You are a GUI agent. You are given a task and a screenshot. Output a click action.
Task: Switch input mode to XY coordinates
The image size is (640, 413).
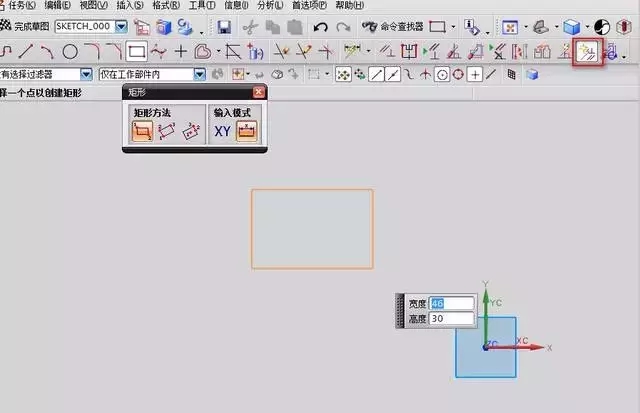coord(222,131)
